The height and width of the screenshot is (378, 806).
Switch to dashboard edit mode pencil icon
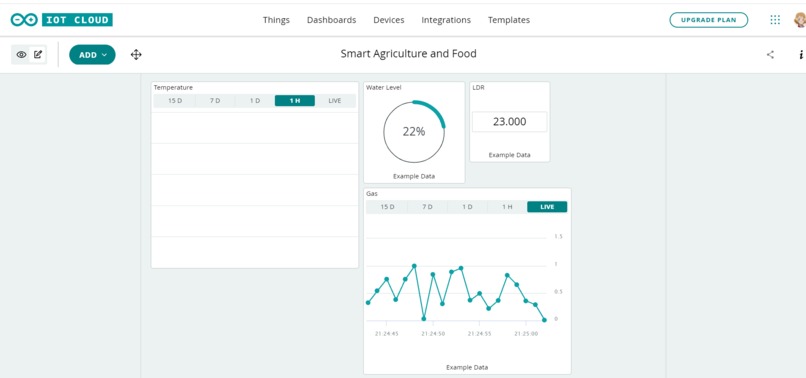pos(38,55)
